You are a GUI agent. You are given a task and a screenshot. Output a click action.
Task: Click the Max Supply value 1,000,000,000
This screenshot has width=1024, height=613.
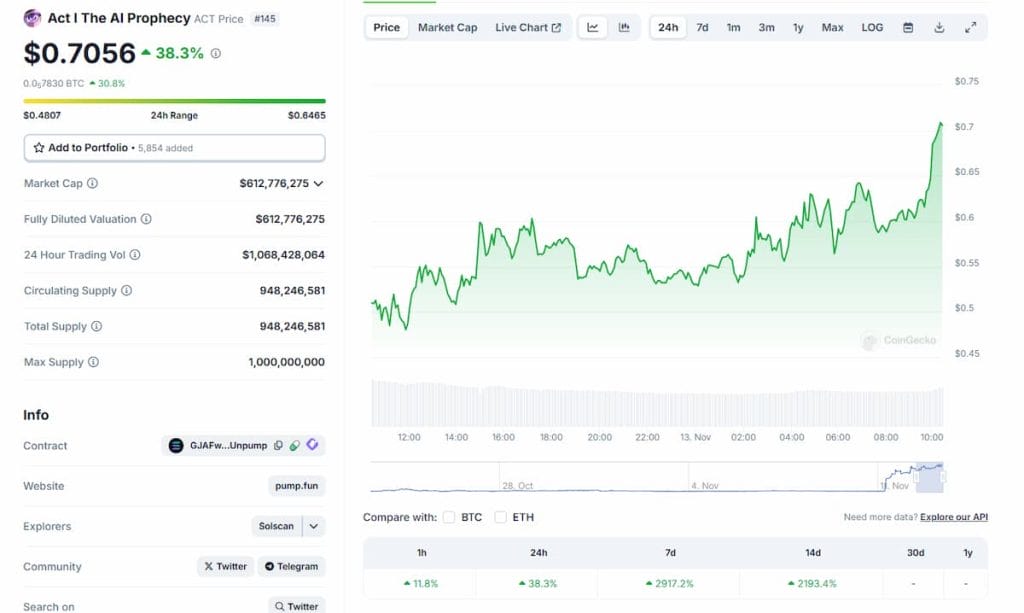coord(287,362)
